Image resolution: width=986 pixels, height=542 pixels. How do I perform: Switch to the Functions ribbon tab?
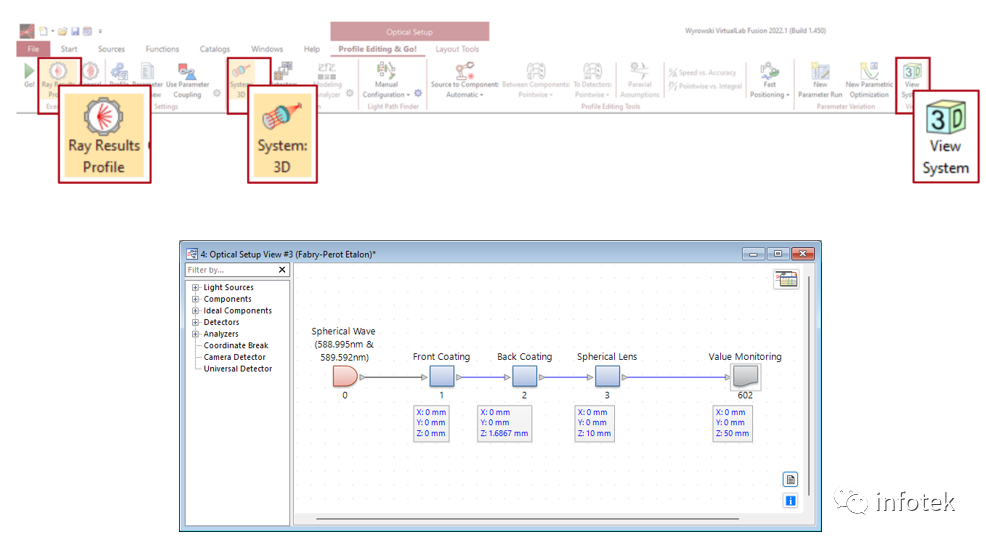[x=162, y=49]
